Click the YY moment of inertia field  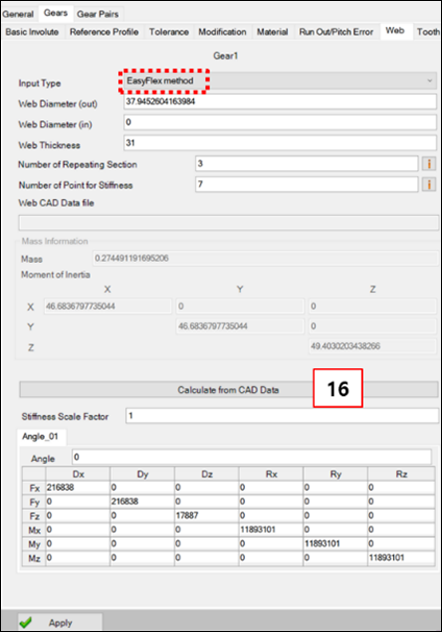coord(240,326)
